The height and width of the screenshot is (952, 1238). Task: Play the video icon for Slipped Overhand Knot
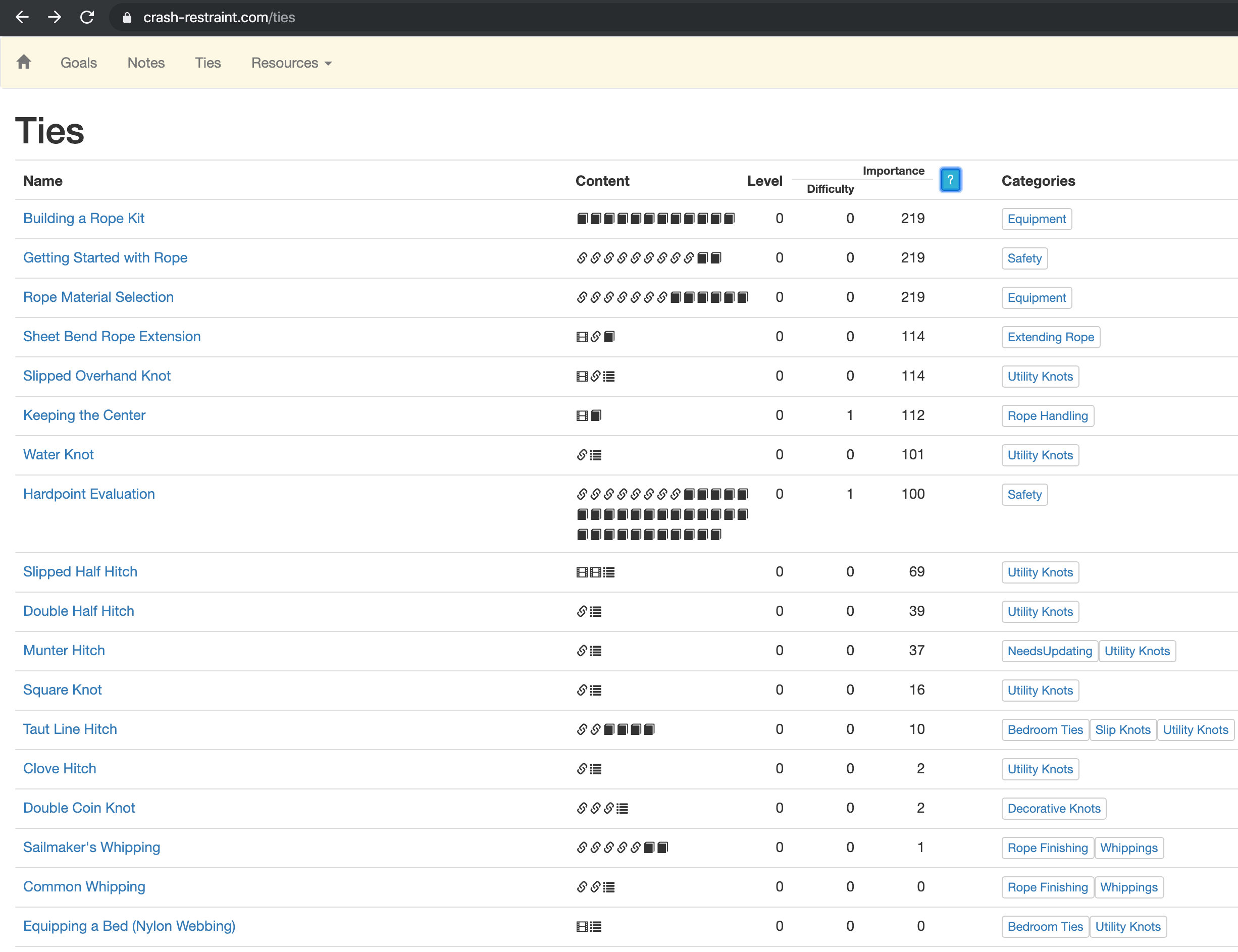tap(582, 376)
